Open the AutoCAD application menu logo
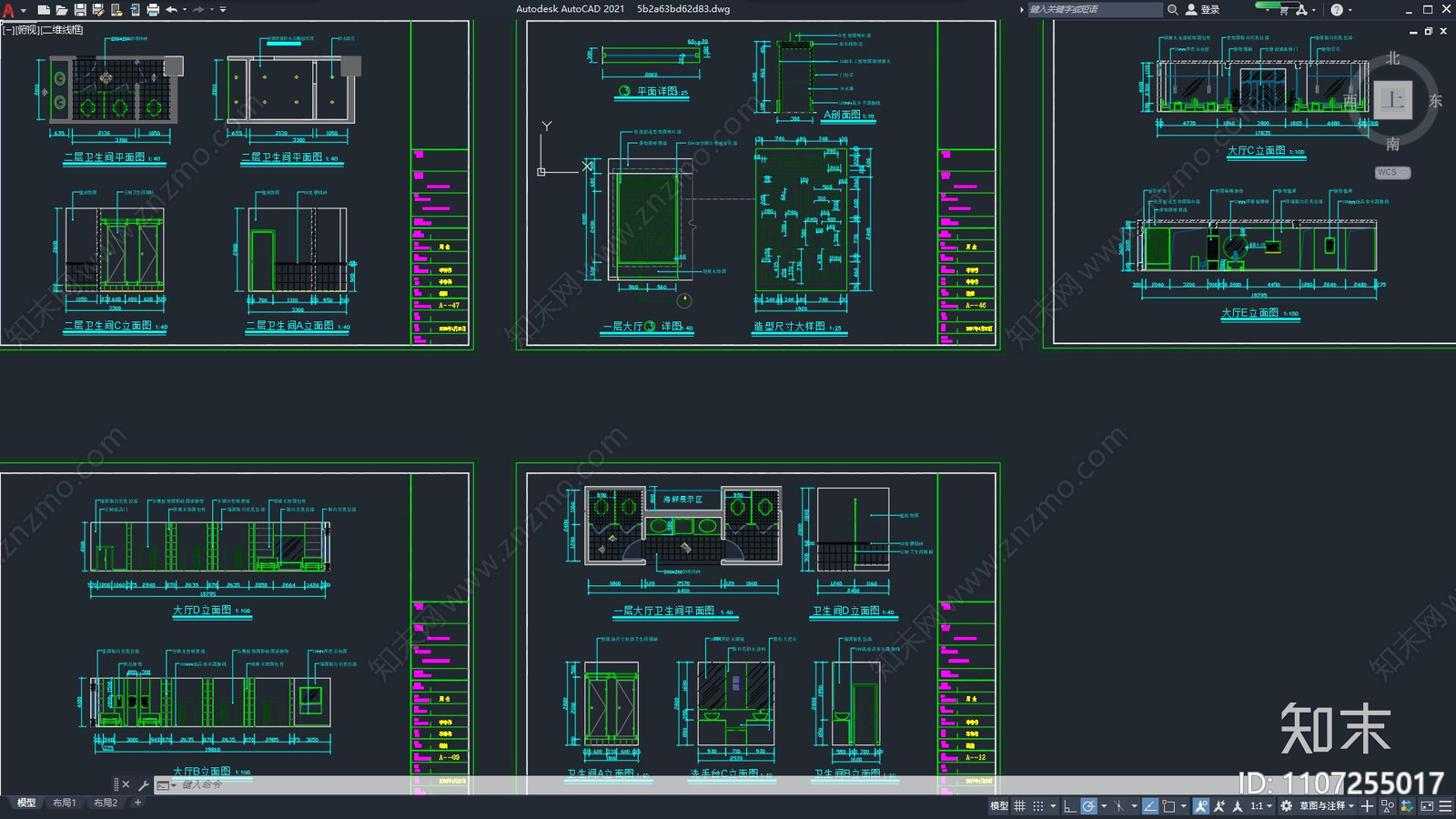The image size is (1456, 819). (8, 10)
